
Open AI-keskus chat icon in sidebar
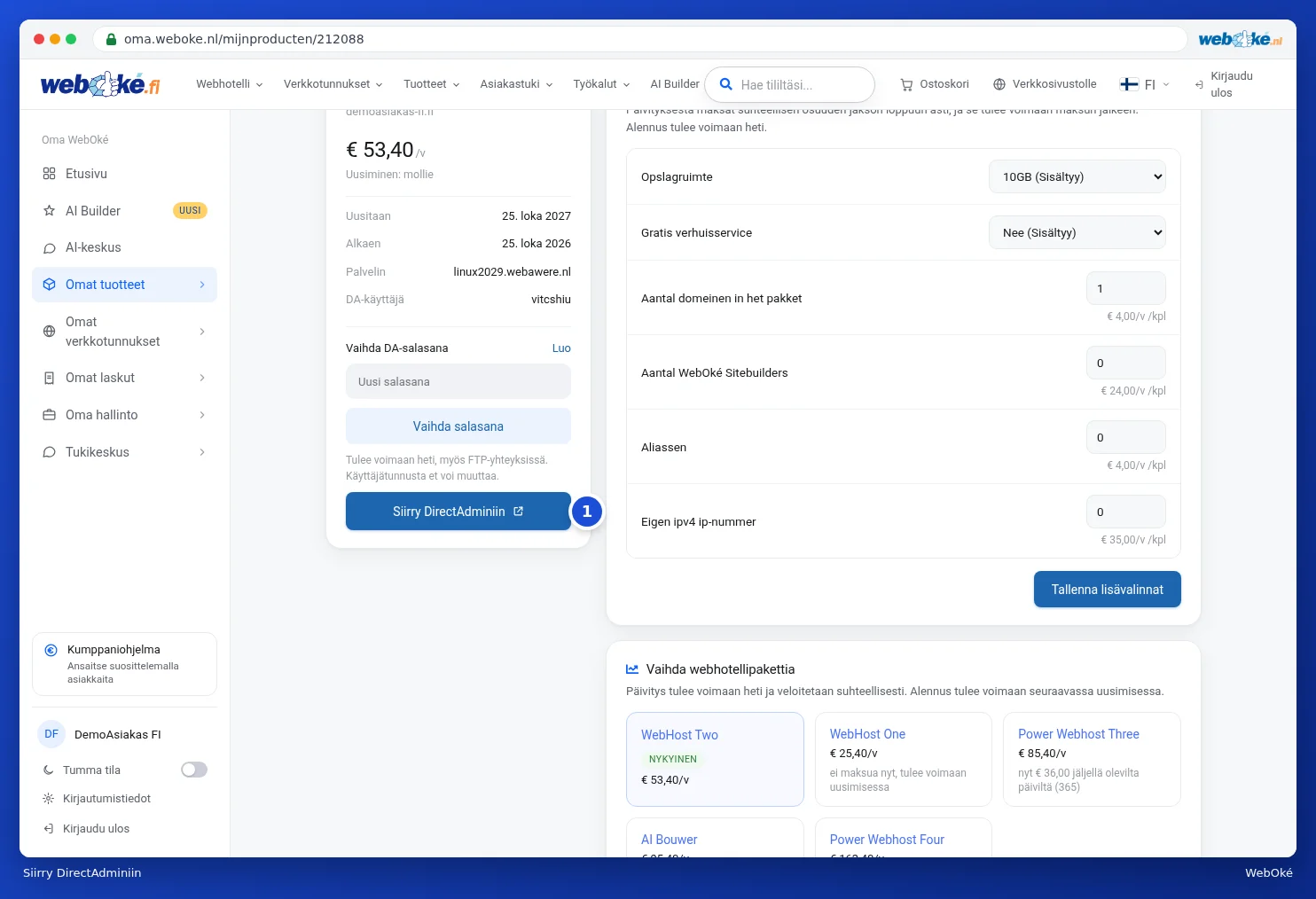pyautogui.click(x=50, y=248)
